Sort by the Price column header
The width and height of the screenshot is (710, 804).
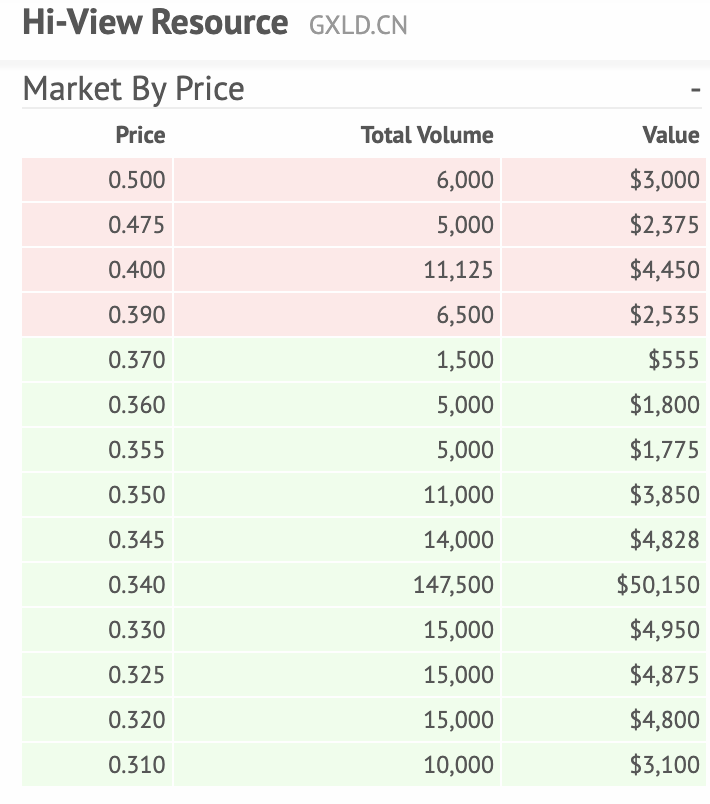(140, 135)
